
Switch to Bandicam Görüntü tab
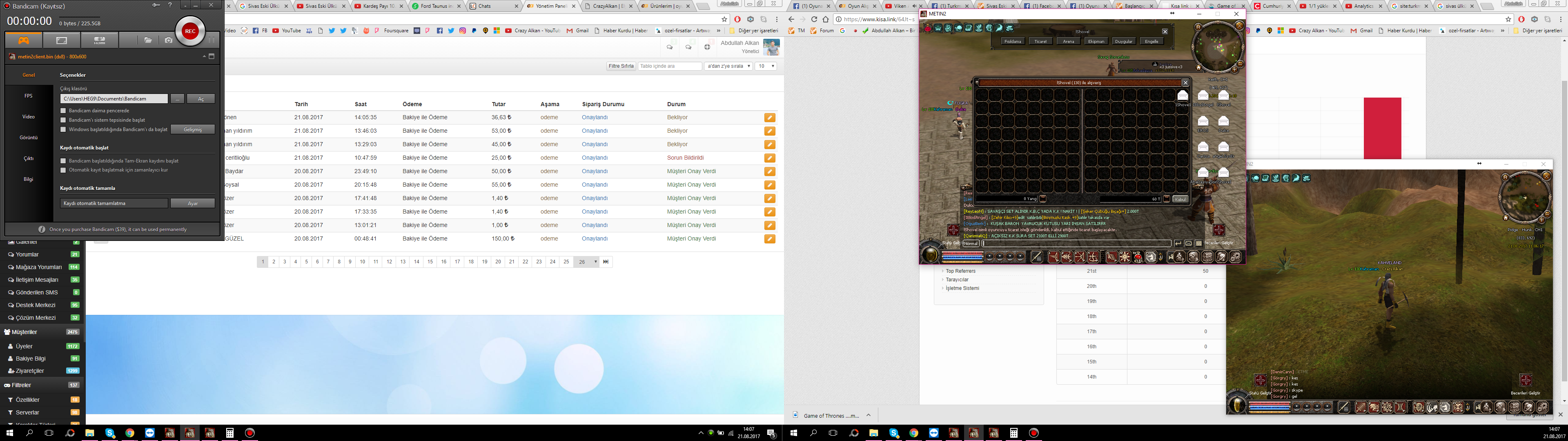tap(29, 138)
